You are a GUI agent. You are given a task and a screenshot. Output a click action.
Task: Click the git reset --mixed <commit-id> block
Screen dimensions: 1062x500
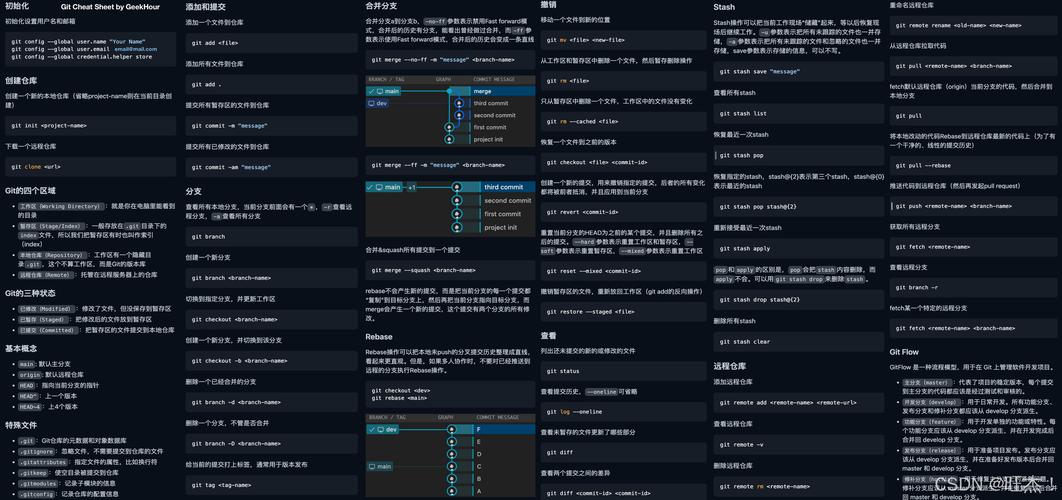623,271
